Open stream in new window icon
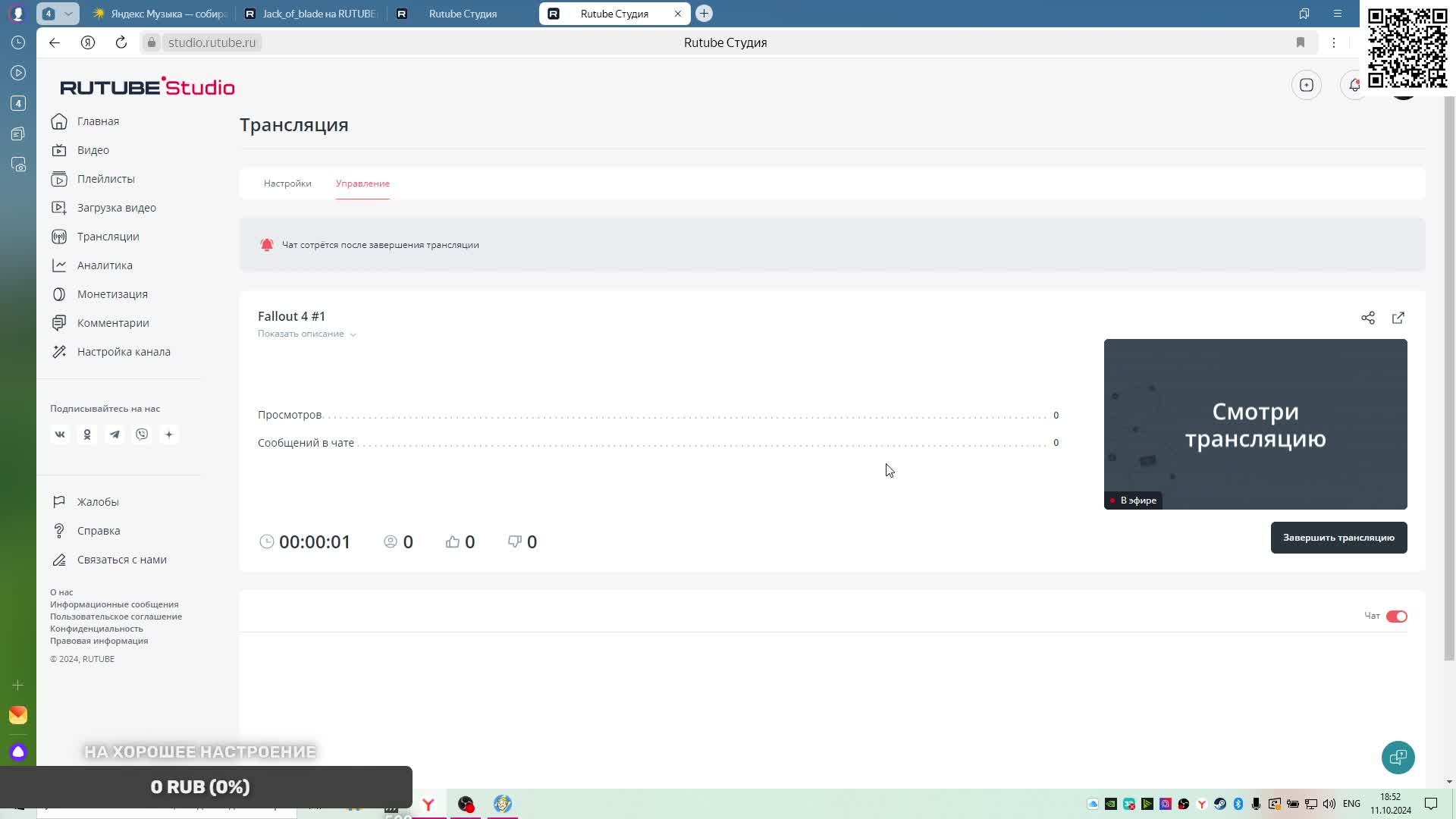The image size is (1456, 819). click(1398, 318)
